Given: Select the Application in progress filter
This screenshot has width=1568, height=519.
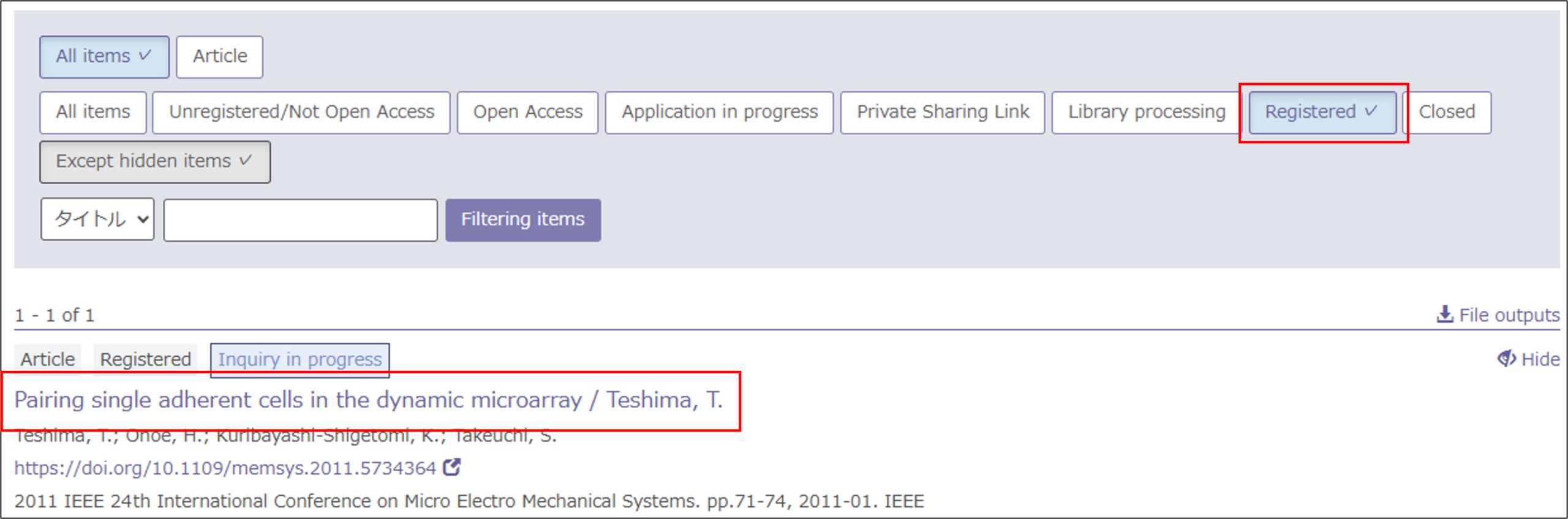Looking at the screenshot, I should (x=719, y=113).
